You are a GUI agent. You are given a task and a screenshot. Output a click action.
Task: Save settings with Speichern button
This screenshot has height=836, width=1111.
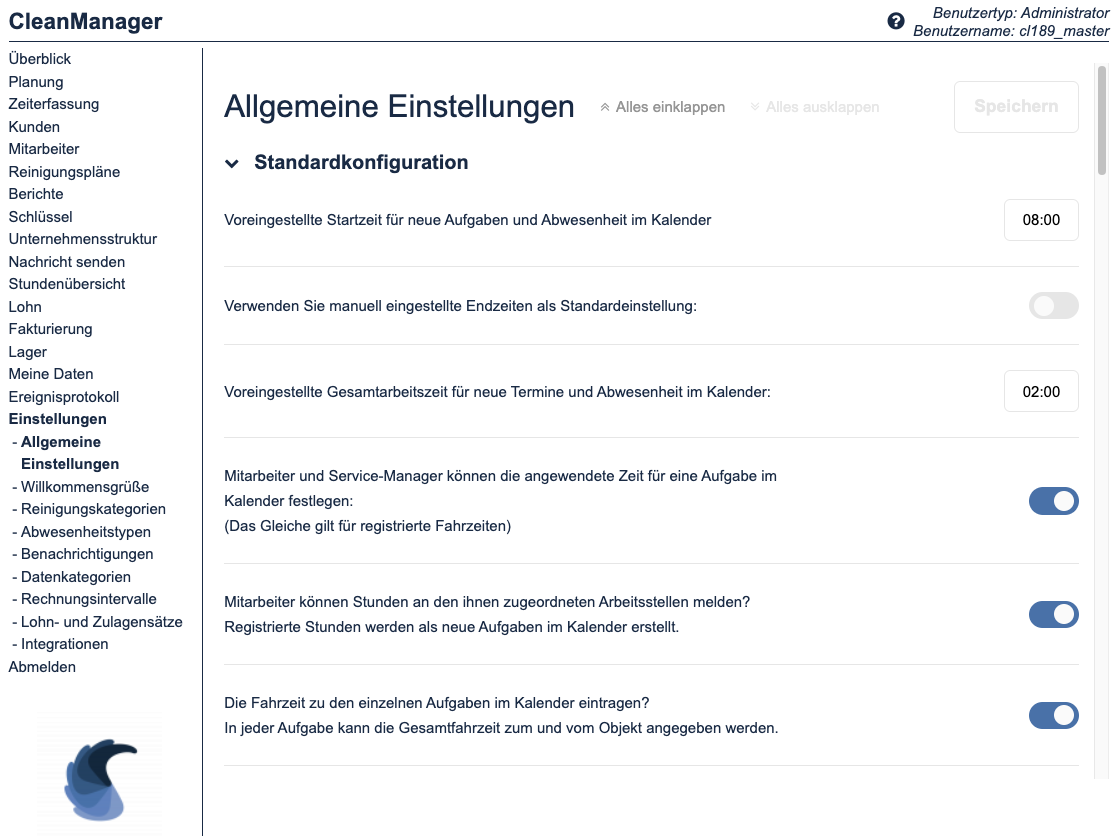[1016, 107]
